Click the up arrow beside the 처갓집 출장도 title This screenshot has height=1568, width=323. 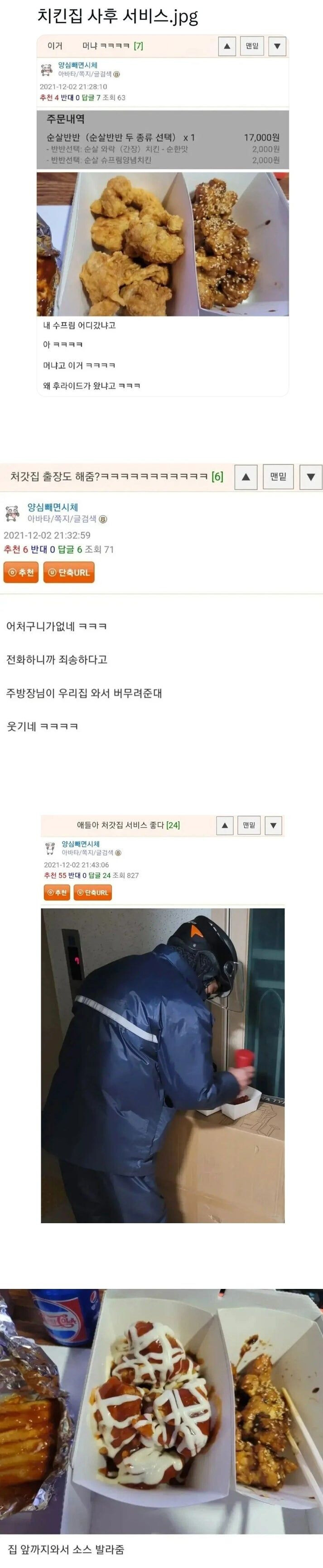tap(246, 477)
